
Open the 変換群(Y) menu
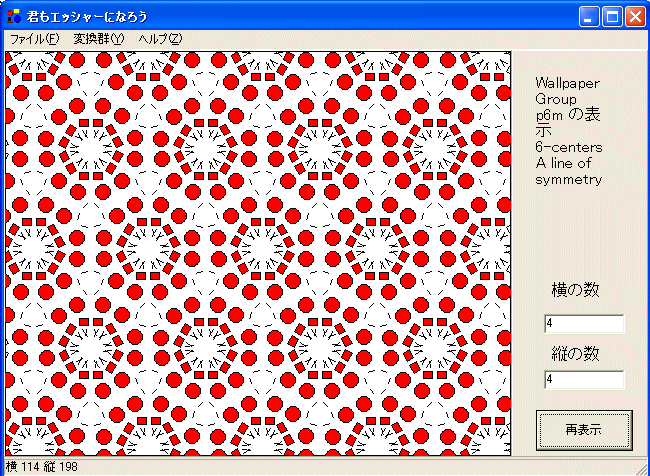(99, 39)
